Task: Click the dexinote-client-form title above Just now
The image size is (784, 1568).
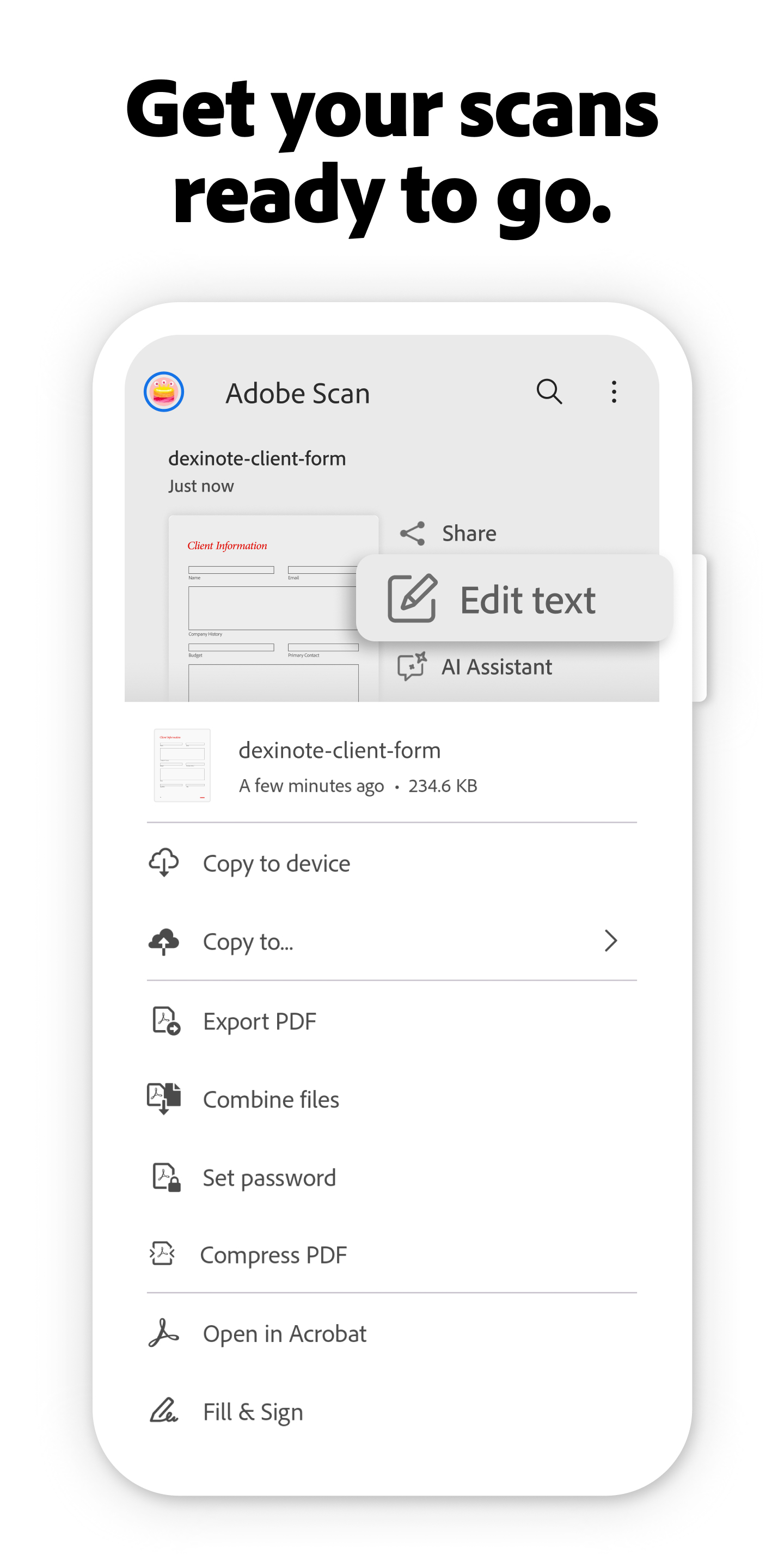Action: (x=257, y=458)
